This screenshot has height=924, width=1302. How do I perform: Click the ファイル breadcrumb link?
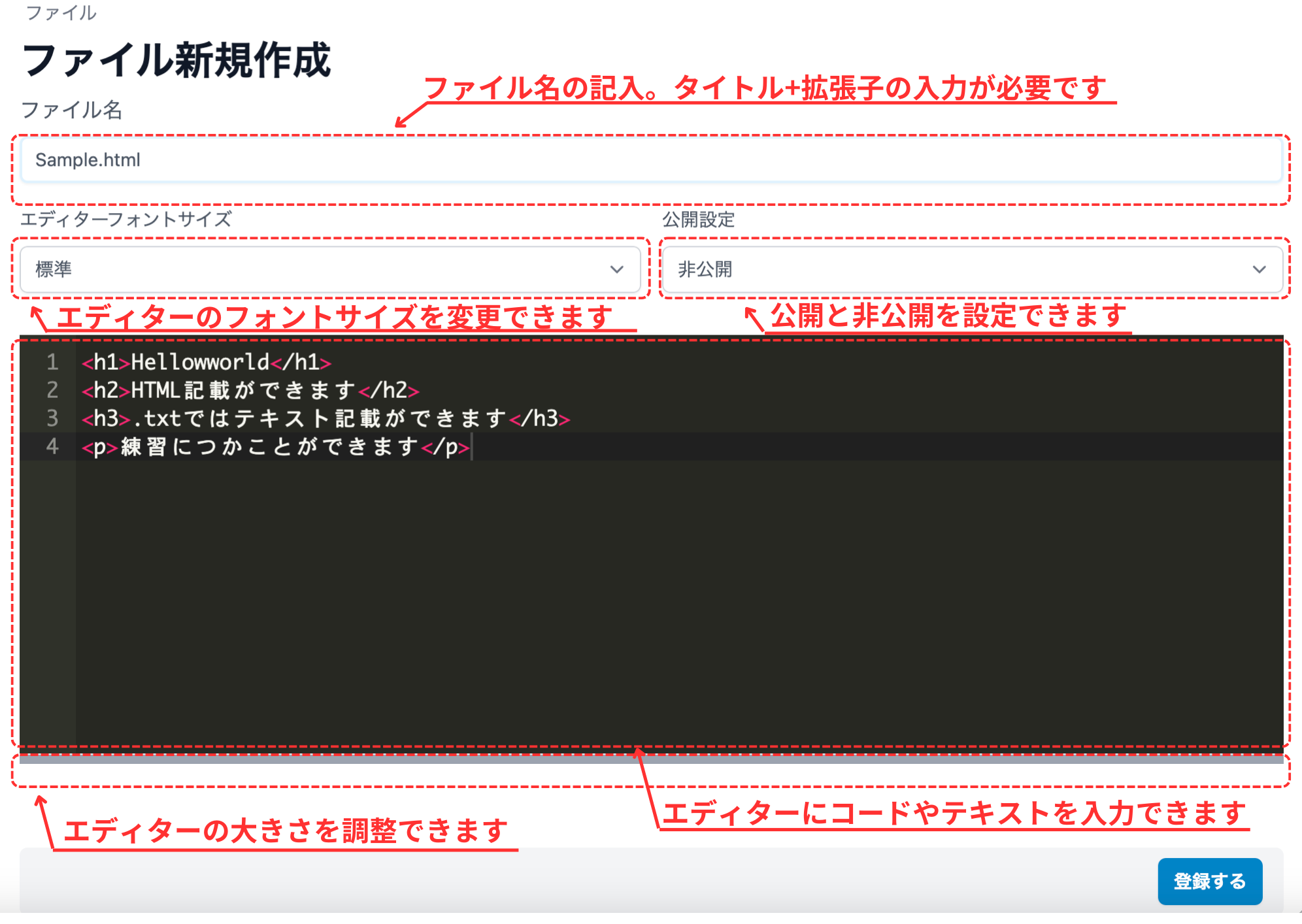tap(60, 12)
